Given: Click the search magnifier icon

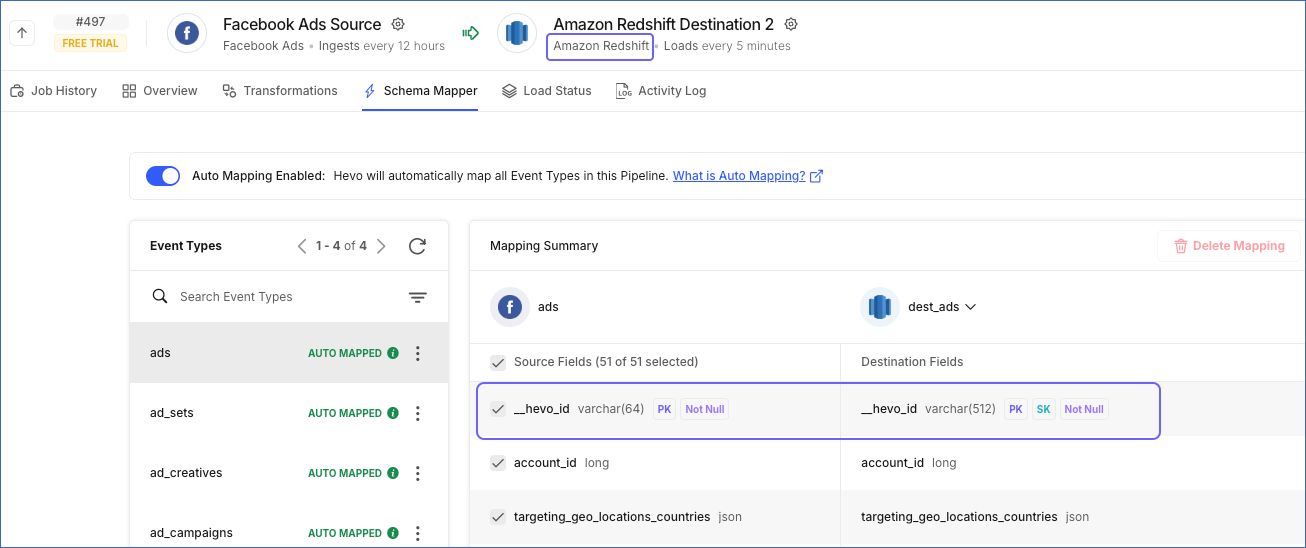Looking at the screenshot, I should [159, 296].
